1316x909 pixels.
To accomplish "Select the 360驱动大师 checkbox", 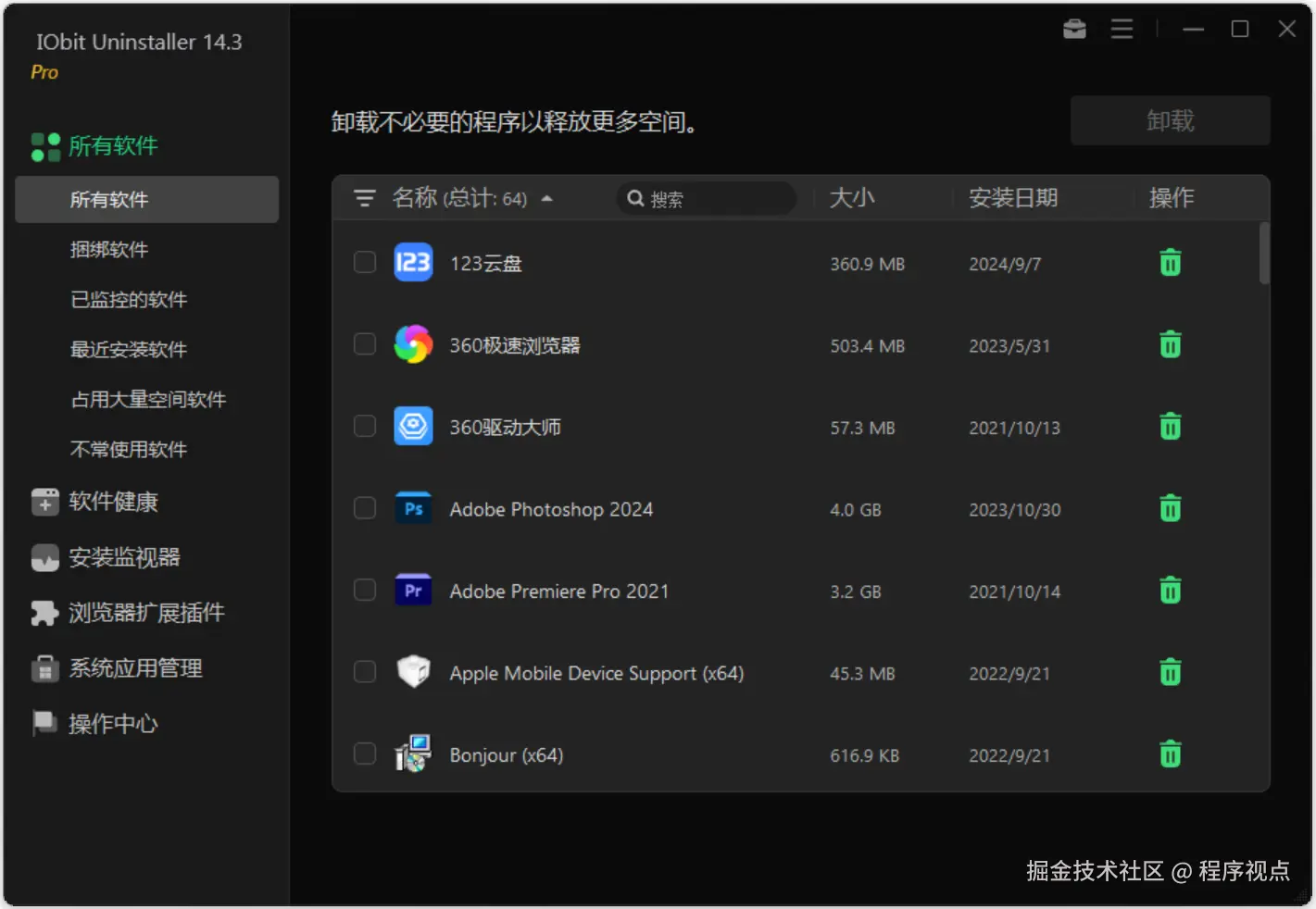I will click(365, 427).
